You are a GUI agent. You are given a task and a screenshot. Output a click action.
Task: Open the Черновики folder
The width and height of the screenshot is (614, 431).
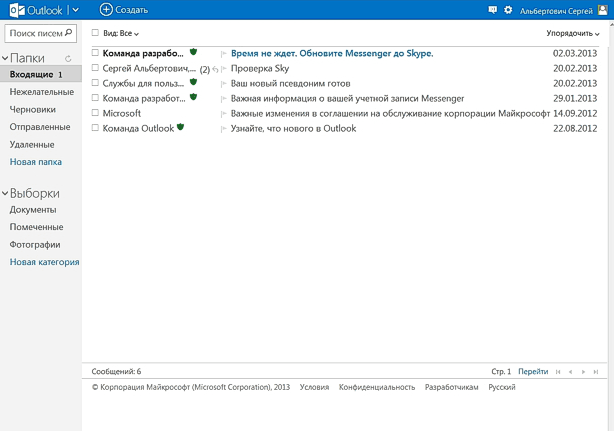33,110
